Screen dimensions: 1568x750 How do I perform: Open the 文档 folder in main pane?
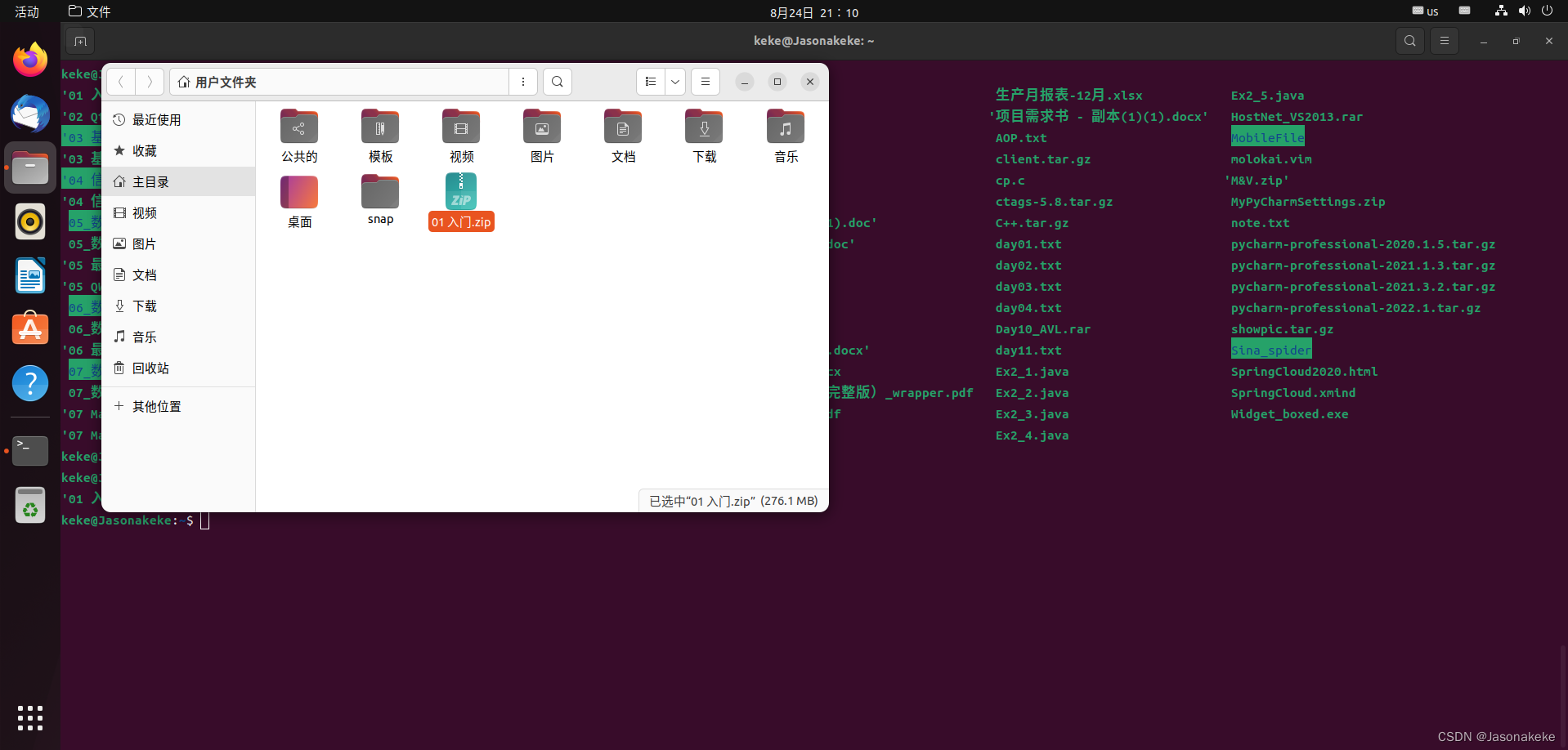tap(623, 136)
